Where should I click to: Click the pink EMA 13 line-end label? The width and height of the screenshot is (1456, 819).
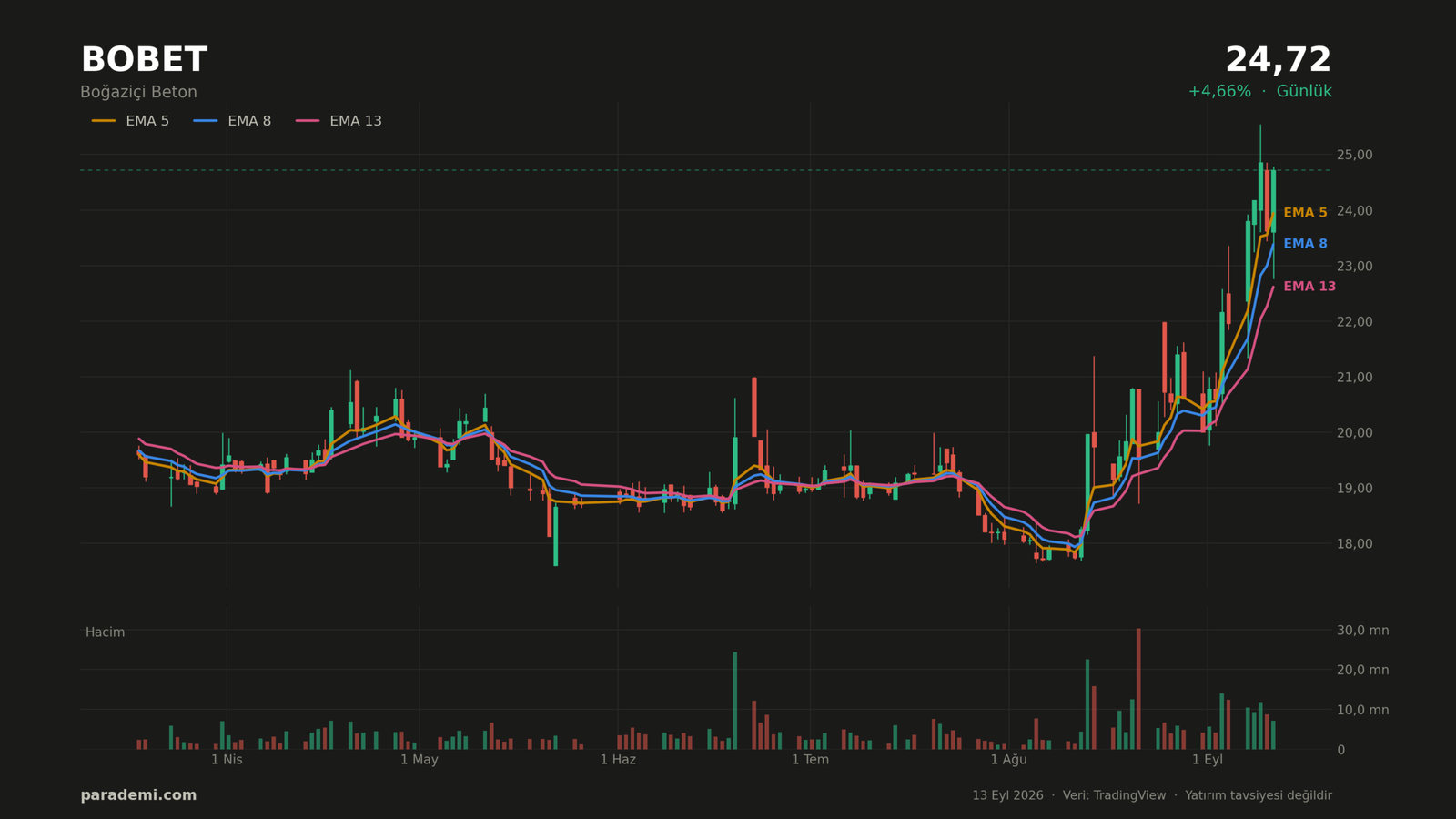tap(1309, 287)
